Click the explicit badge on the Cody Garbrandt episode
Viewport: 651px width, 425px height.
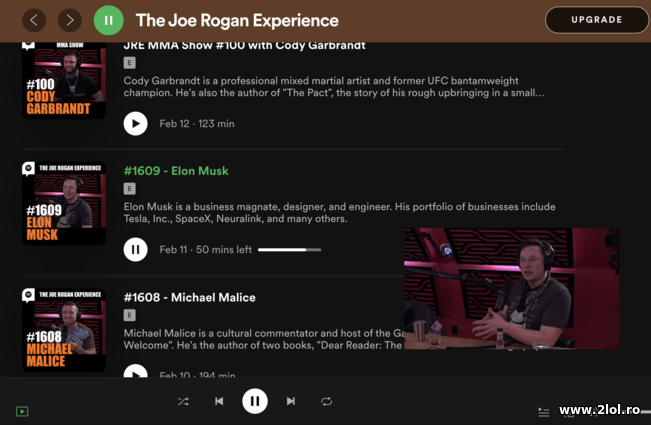tap(130, 63)
